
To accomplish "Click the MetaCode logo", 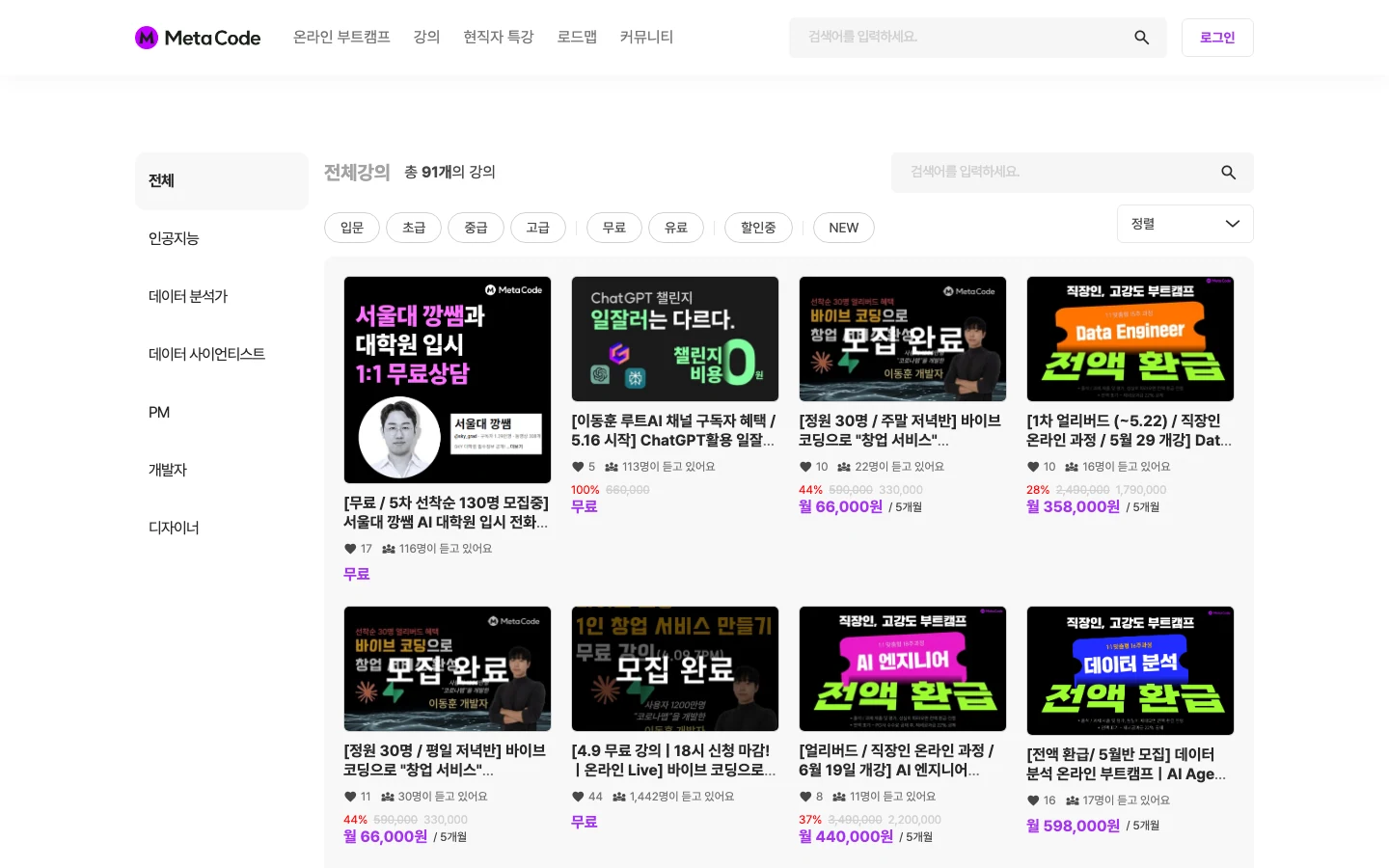I will pyautogui.click(x=198, y=38).
